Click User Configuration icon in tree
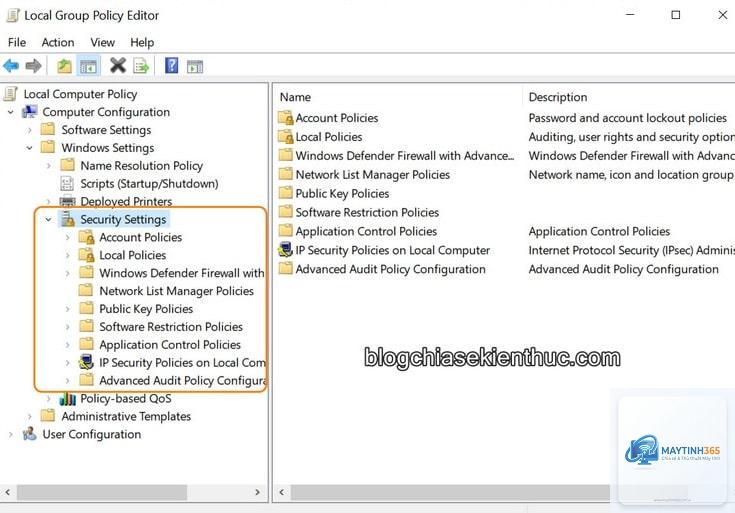Image resolution: width=735 pixels, height=513 pixels. click(x=30, y=434)
